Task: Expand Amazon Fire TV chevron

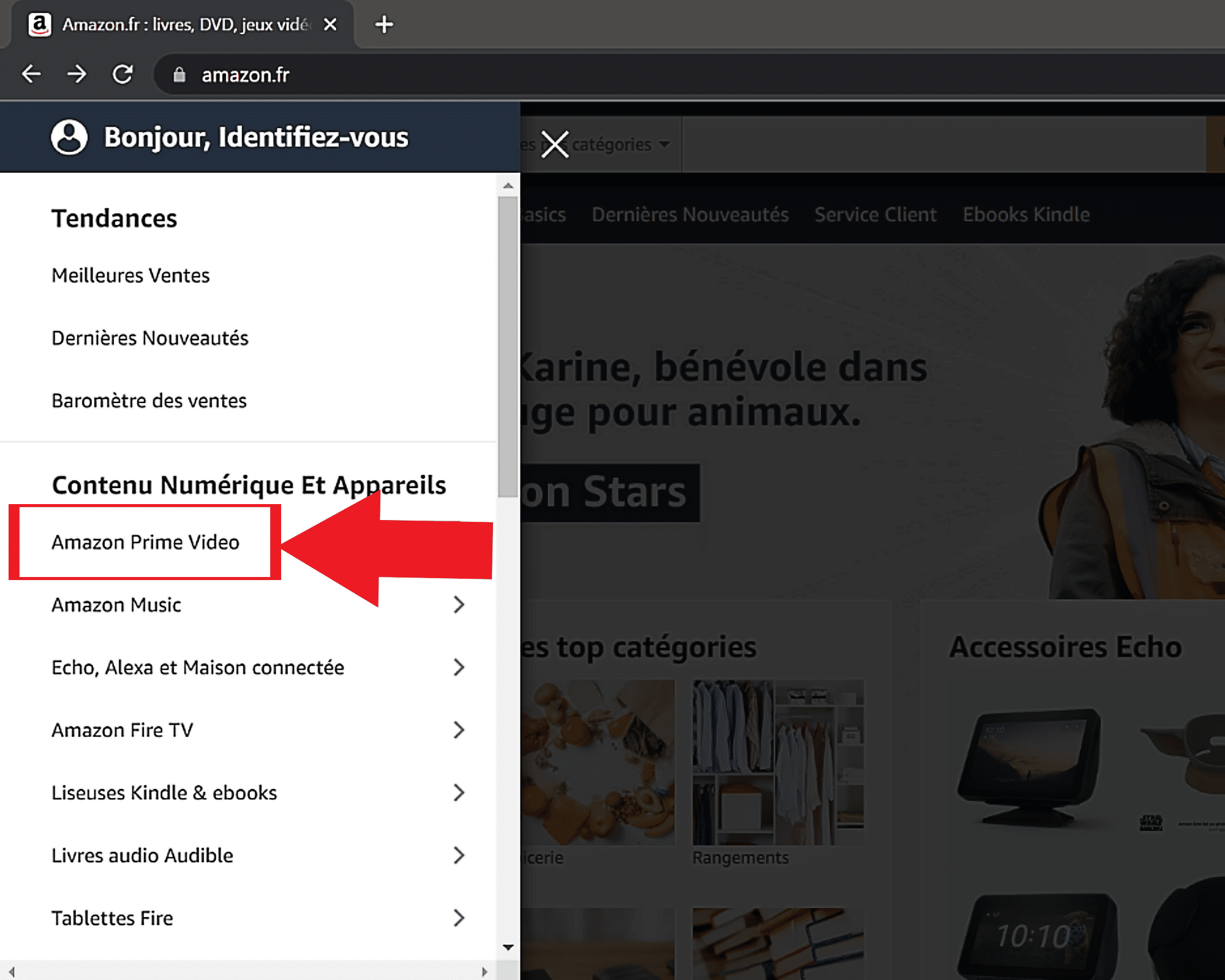Action: pyautogui.click(x=459, y=730)
